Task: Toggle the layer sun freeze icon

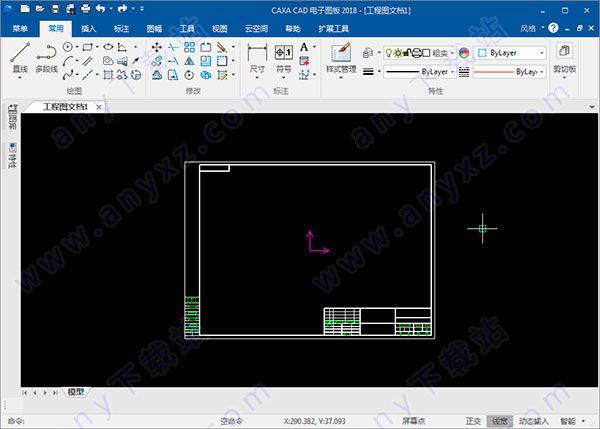Action: 398,53
